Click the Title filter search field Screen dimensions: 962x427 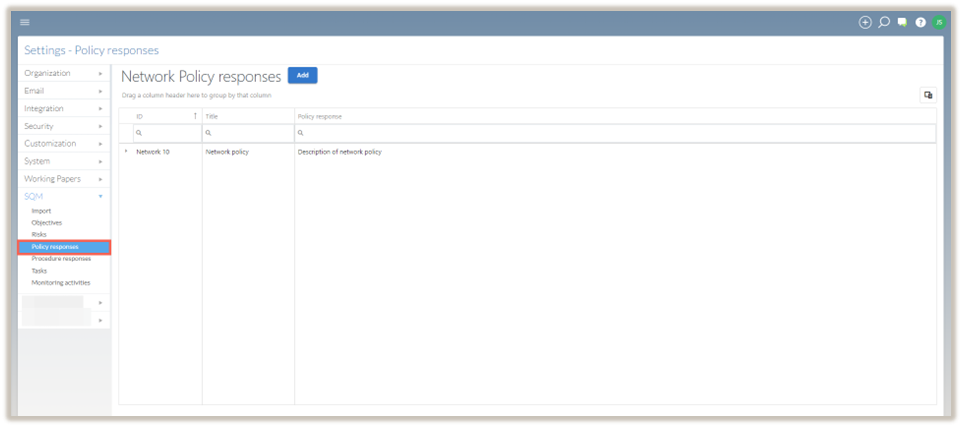click(248, 133)
